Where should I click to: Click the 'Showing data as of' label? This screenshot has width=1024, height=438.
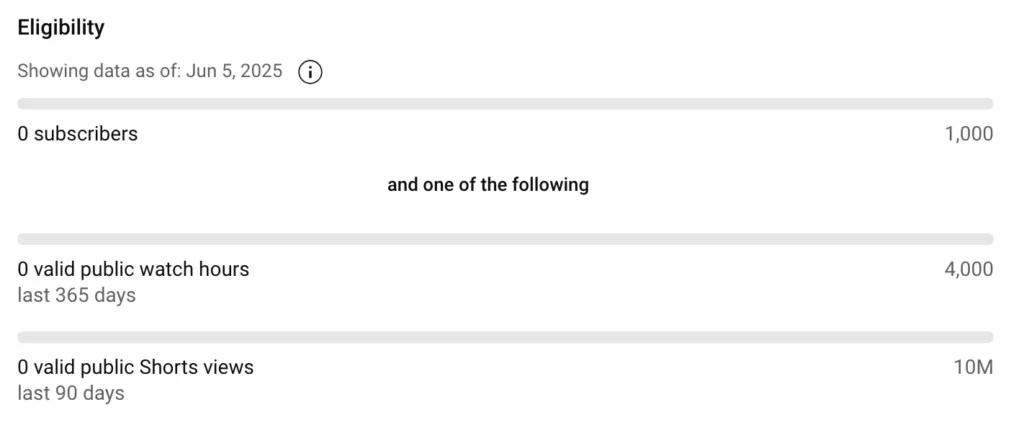(x=99, y=70)
